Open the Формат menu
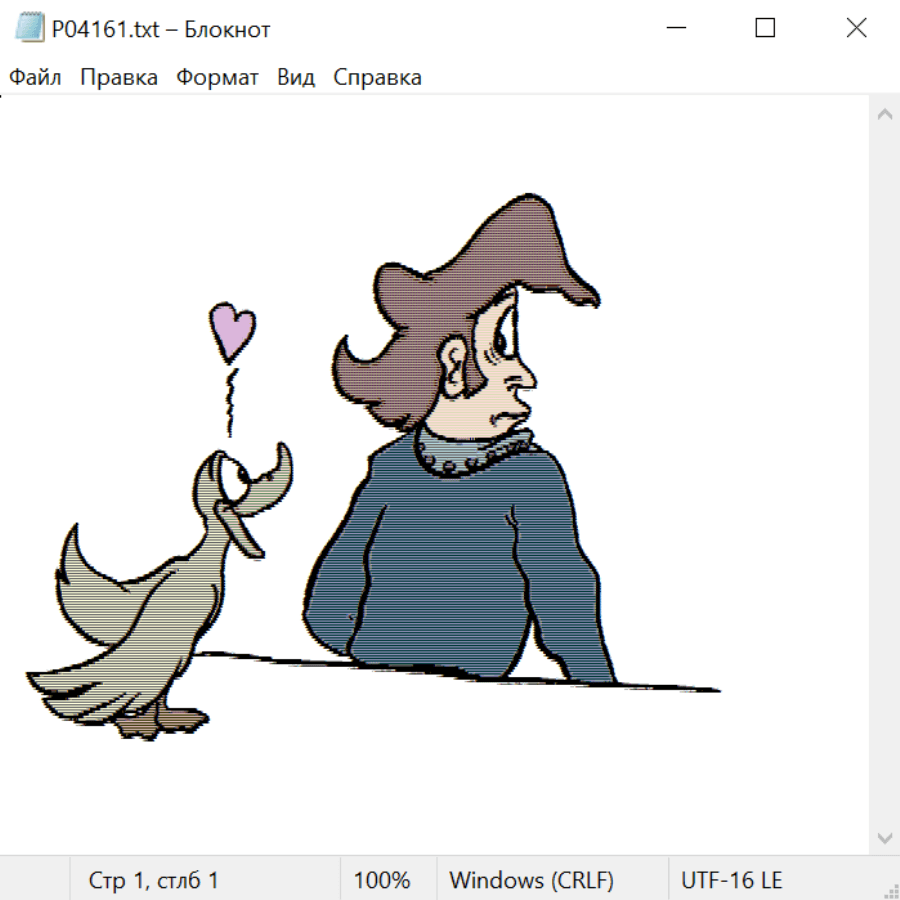This screenshot has width=900, height=900. 217,78
